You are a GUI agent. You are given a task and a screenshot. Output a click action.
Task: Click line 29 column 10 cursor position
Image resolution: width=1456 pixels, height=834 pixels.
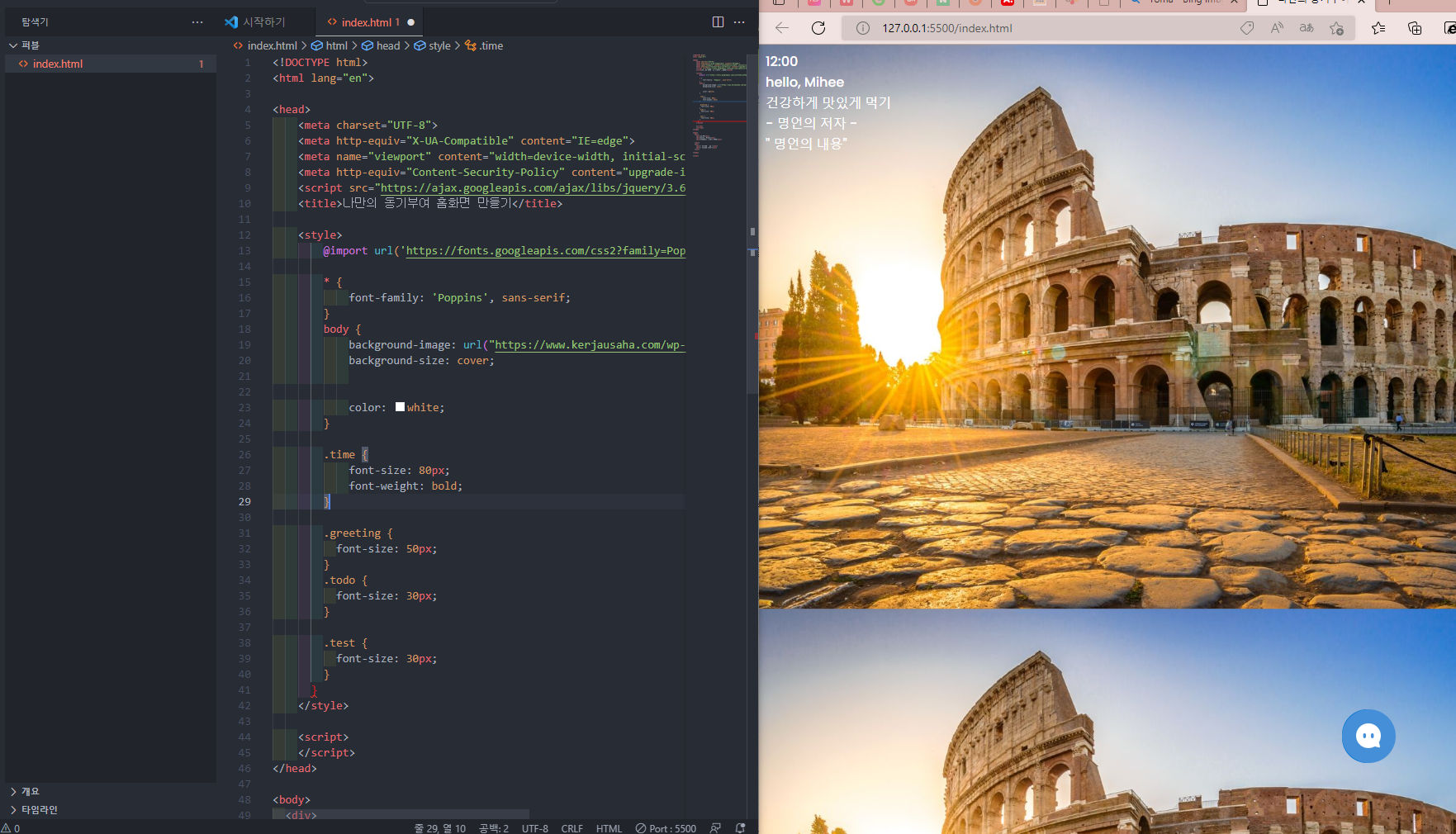pyautogui.click(x=440, y=828)
